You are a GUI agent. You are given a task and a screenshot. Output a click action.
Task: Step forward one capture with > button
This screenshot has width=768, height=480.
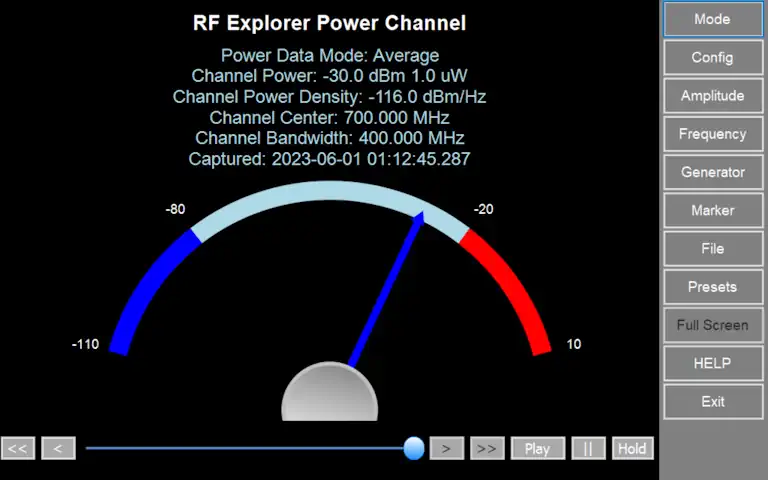click(446, 448)
